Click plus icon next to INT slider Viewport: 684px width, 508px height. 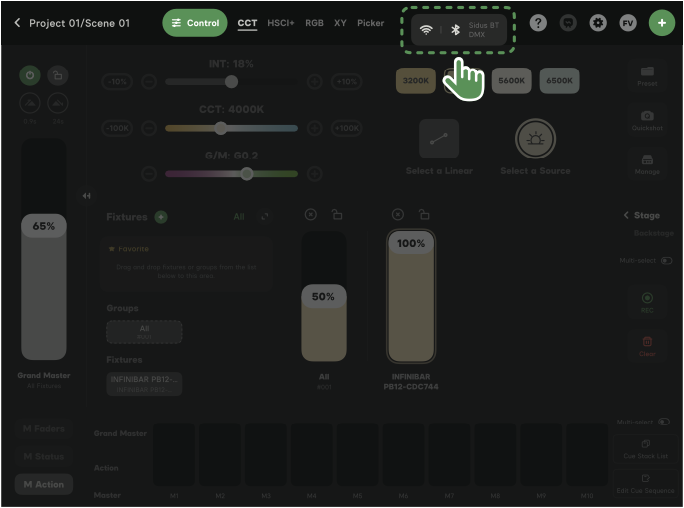315,82
